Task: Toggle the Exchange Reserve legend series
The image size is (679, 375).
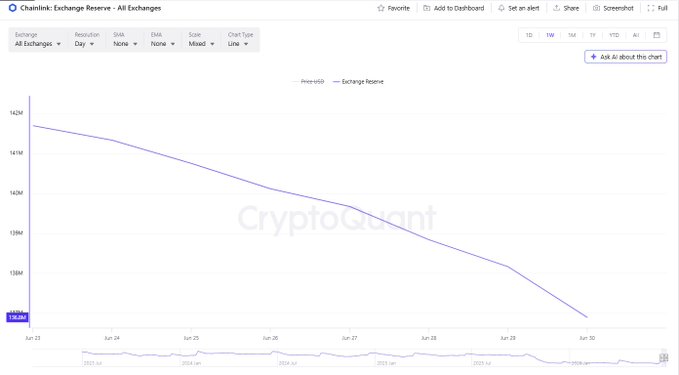Action: point(358,81)
